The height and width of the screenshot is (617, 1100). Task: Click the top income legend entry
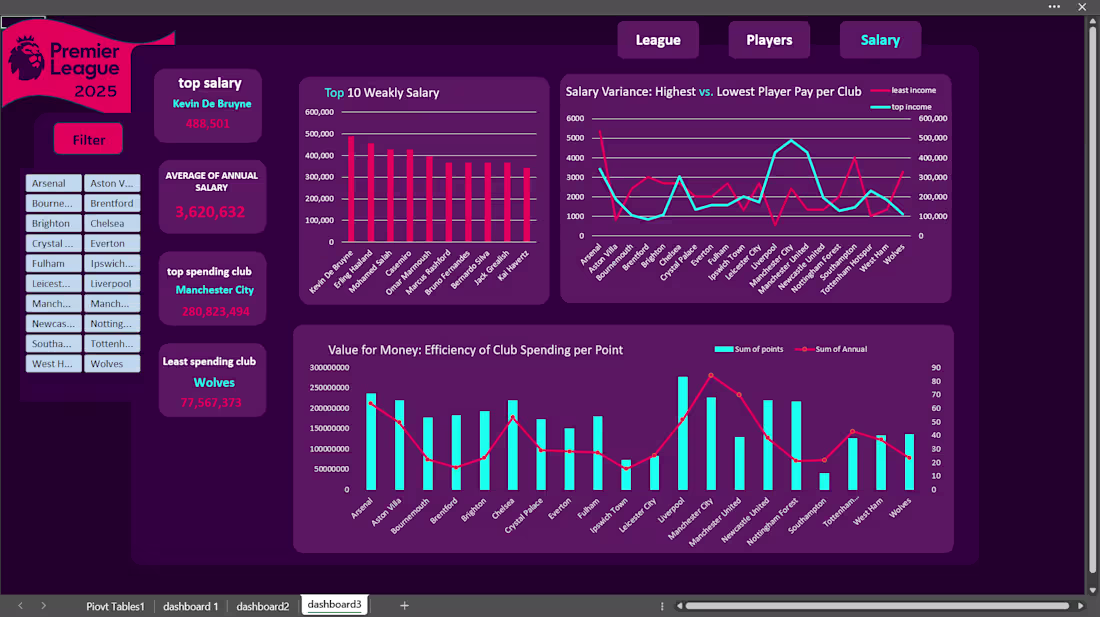pos(901,107)
